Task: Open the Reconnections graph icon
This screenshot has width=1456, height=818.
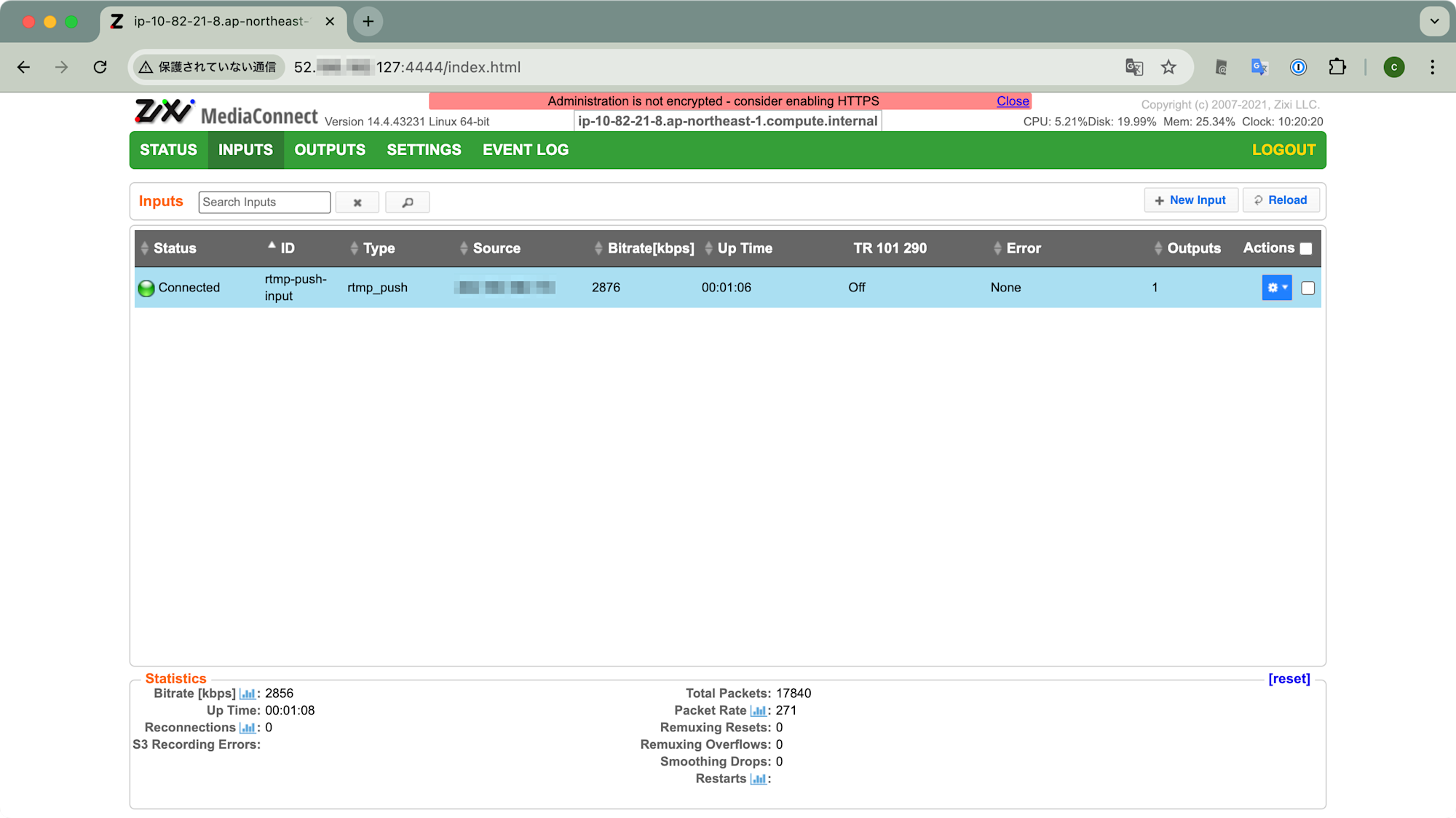Action: click(248, 728)
